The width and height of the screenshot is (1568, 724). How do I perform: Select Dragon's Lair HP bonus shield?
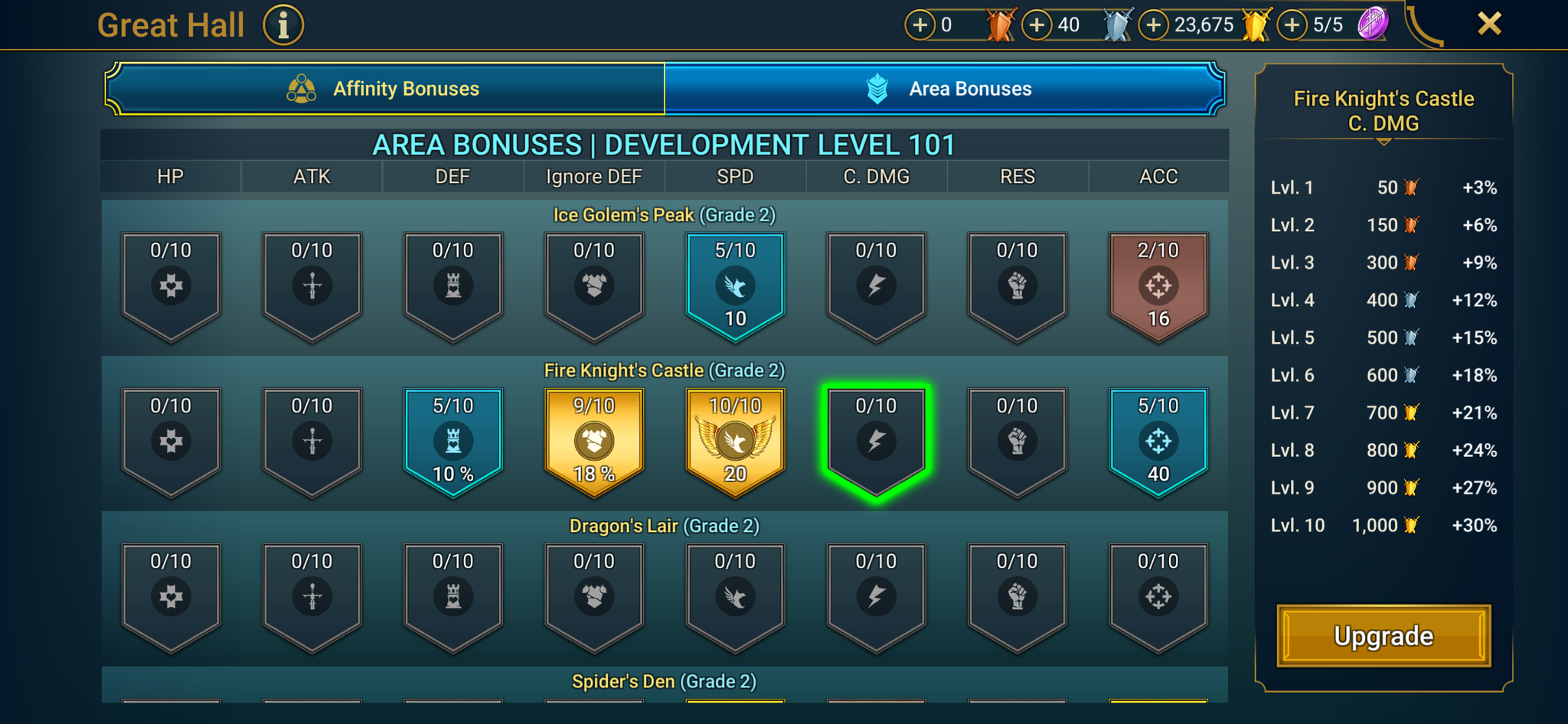pyautogui.click(x=171, y=598)
